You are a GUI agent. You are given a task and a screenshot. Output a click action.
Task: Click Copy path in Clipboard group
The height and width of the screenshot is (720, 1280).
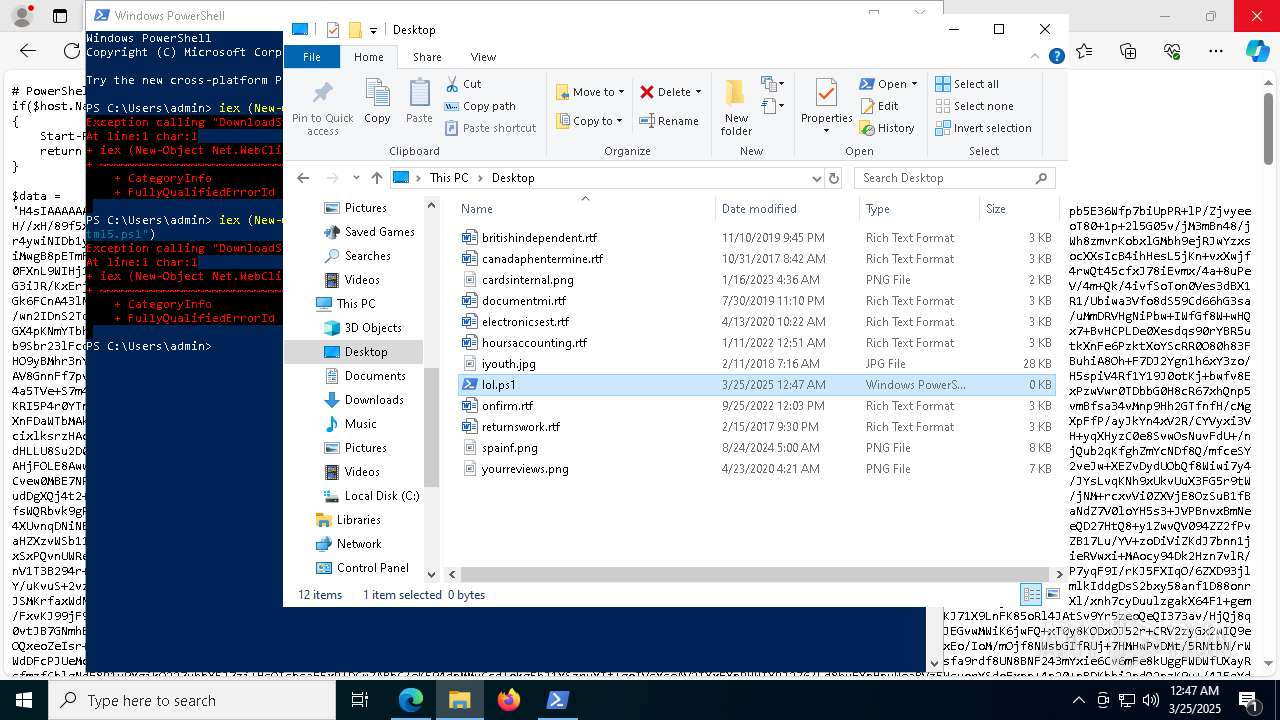point(480,106)
